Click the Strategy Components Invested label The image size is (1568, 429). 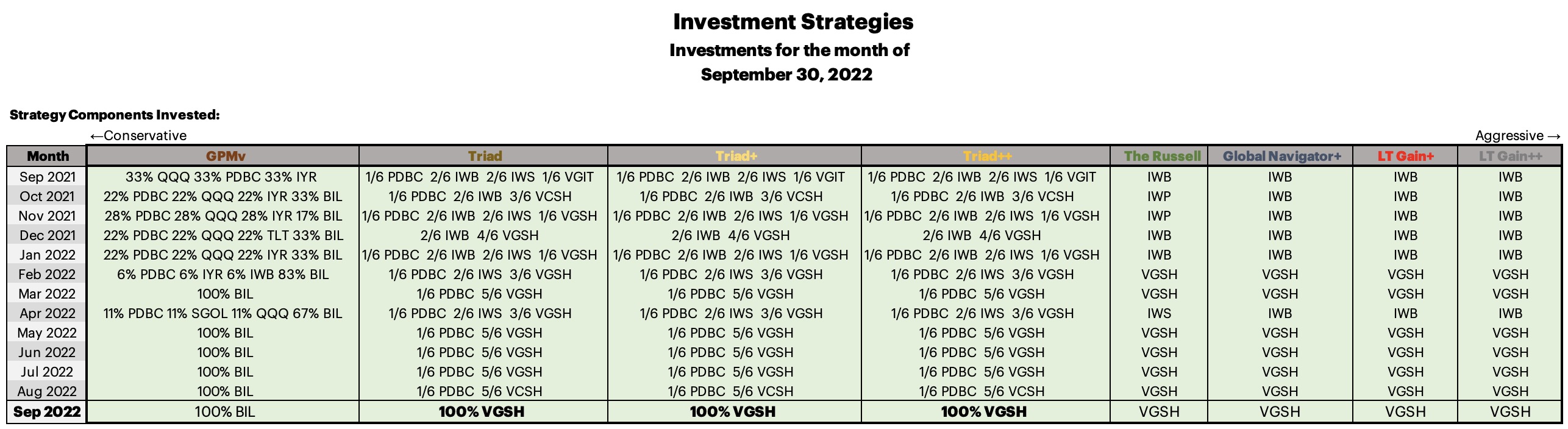(115, 115)
